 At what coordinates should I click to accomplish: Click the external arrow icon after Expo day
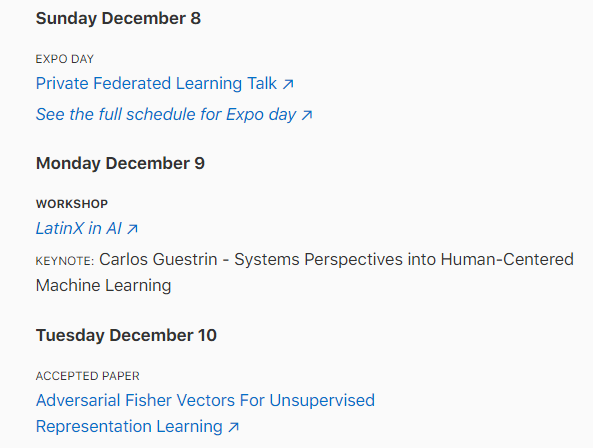(307, 115)
